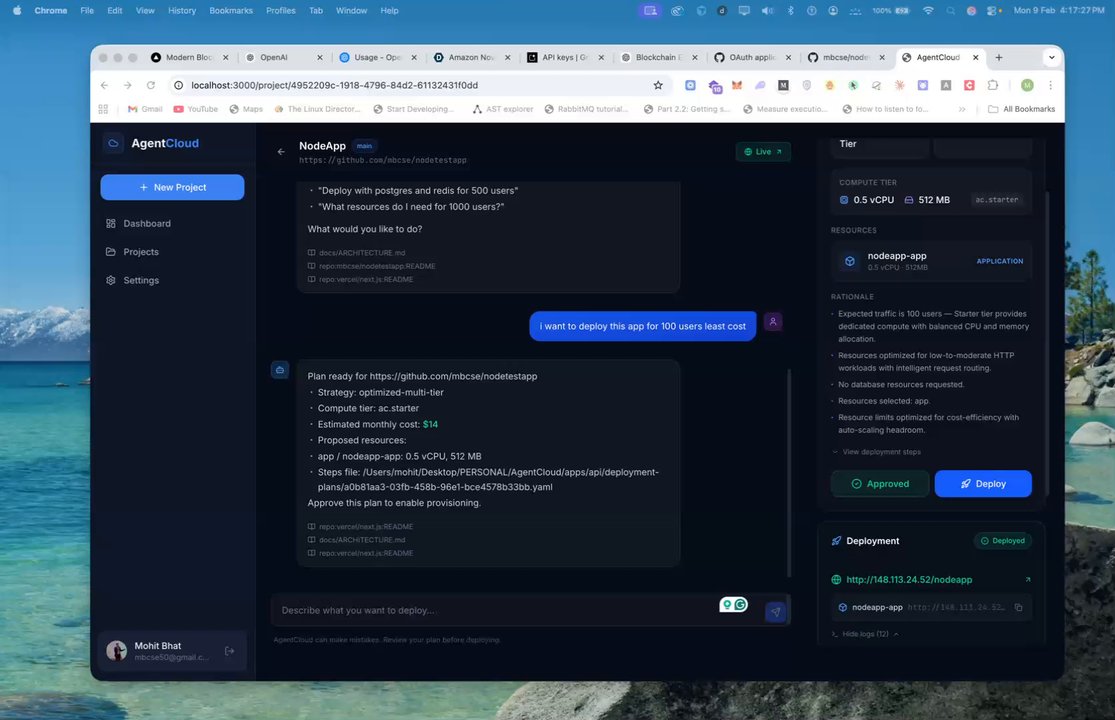This screenshot has width=1115, height=720.
Task: Click the AgentCloud logo icon in the sidebar
Action: (113, 143)
